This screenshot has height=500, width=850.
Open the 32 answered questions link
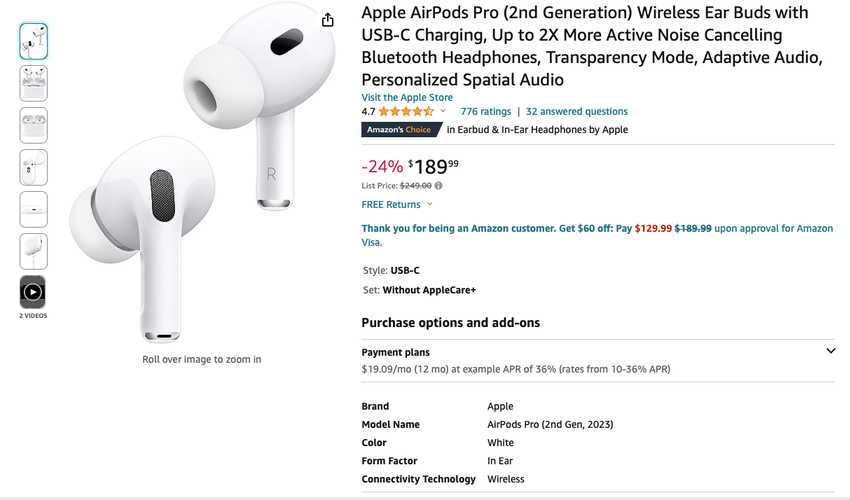577,112
